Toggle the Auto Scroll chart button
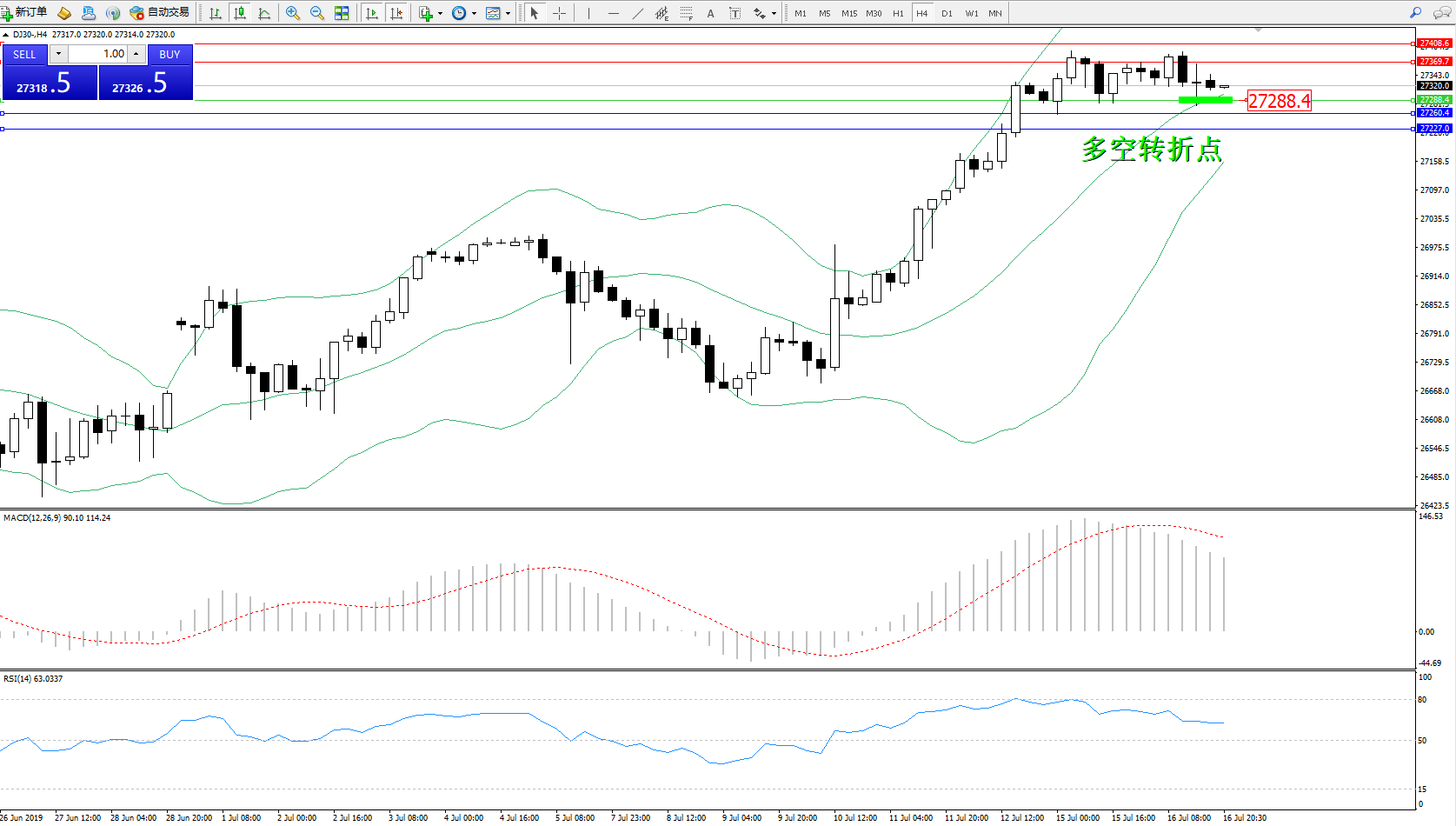The height and width of the screenshot is (826, 1456). click(x=372, y=13)
